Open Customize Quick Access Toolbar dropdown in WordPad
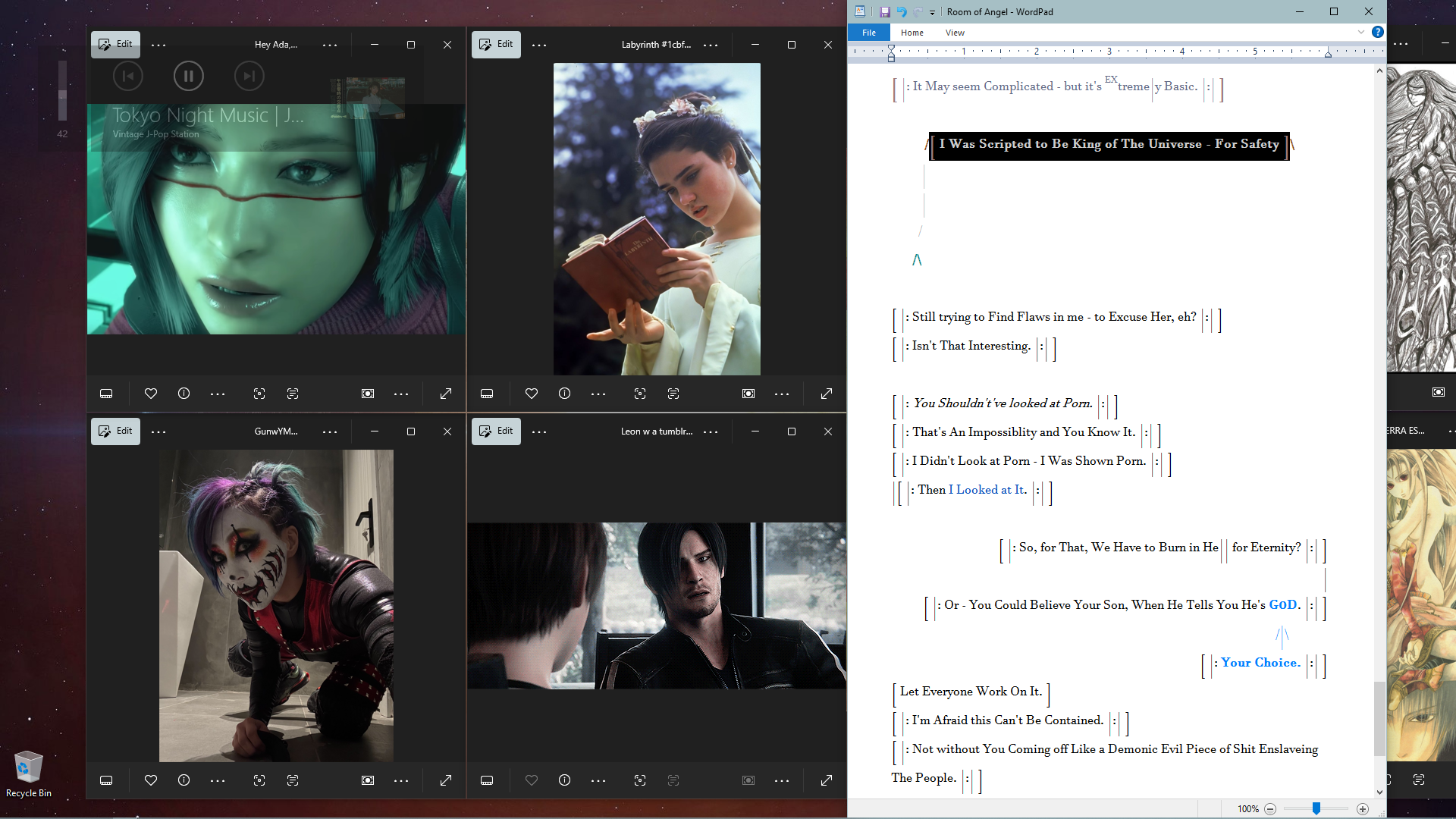 [933, 12]
